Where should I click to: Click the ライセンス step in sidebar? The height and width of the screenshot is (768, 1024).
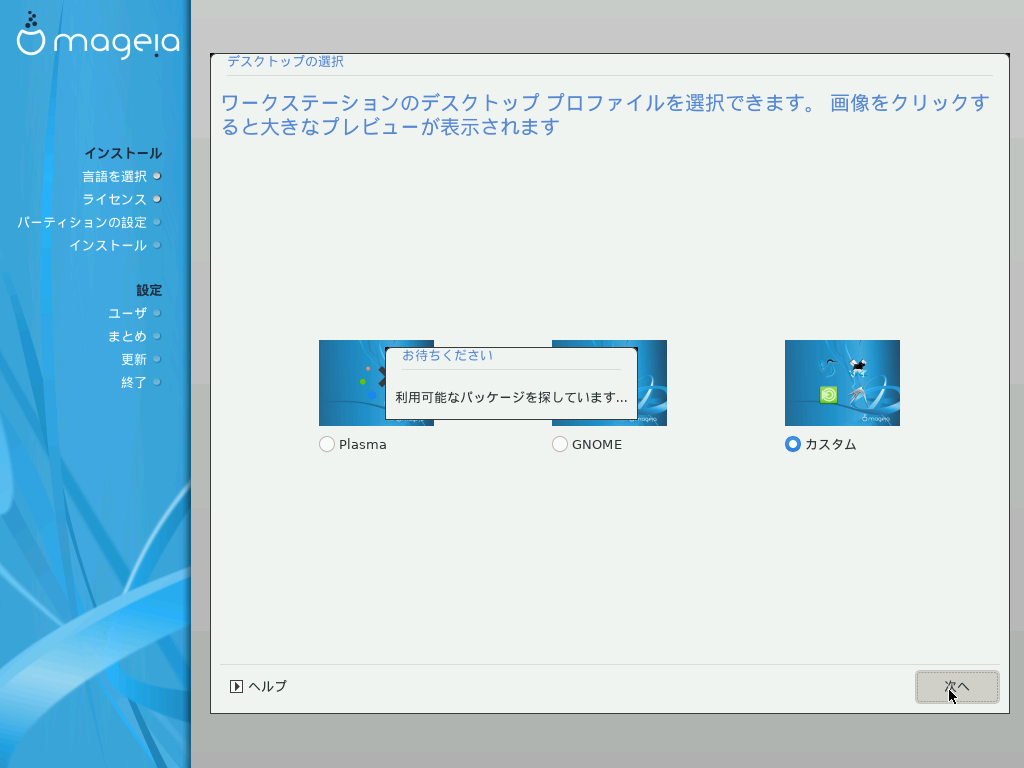[x=114, y=199]
